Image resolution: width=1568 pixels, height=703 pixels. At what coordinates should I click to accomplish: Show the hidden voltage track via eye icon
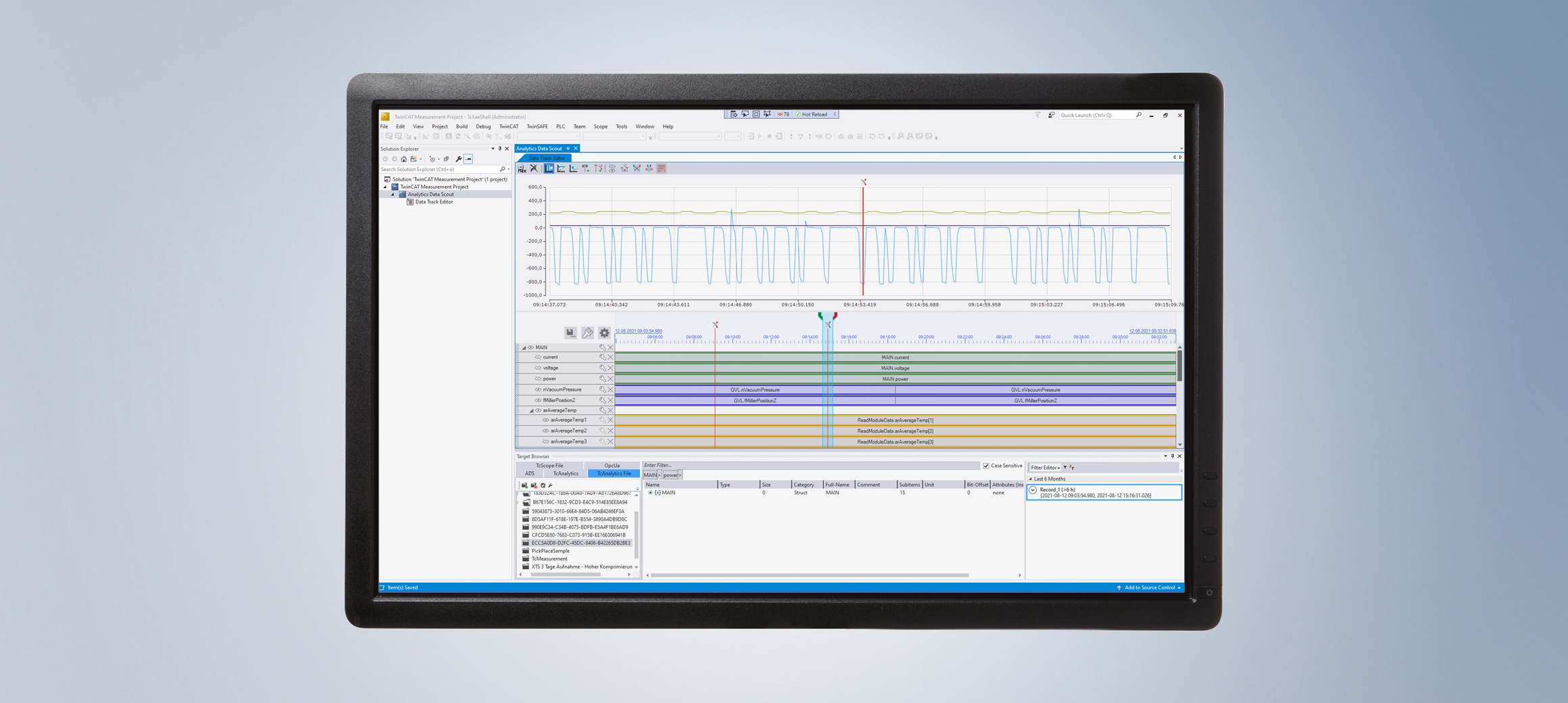[x=538, y=368]
